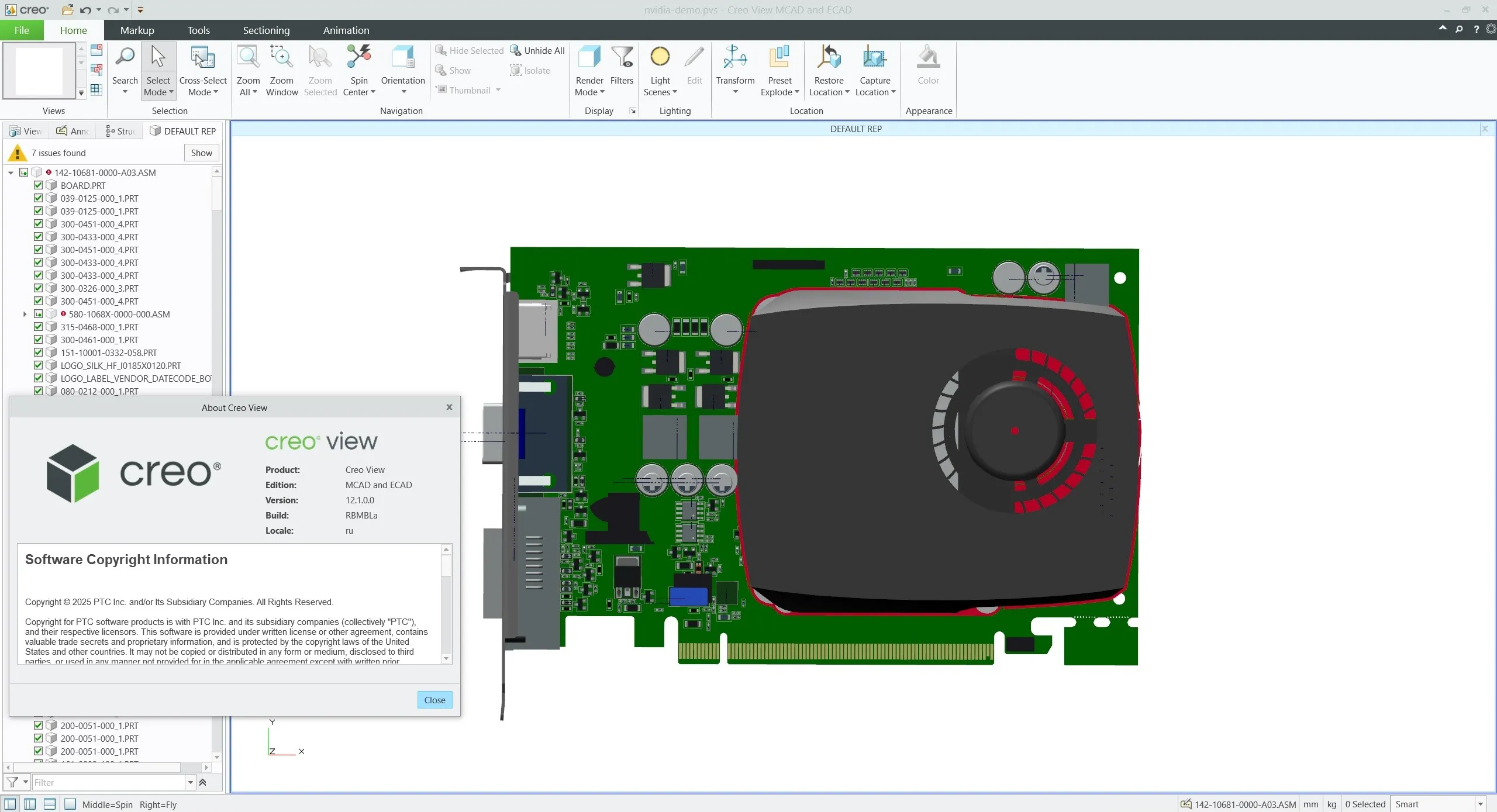The image size is (1497, 812).
Task: Switch to the Sectioning ribbon tab
Action: click(266, 30)
